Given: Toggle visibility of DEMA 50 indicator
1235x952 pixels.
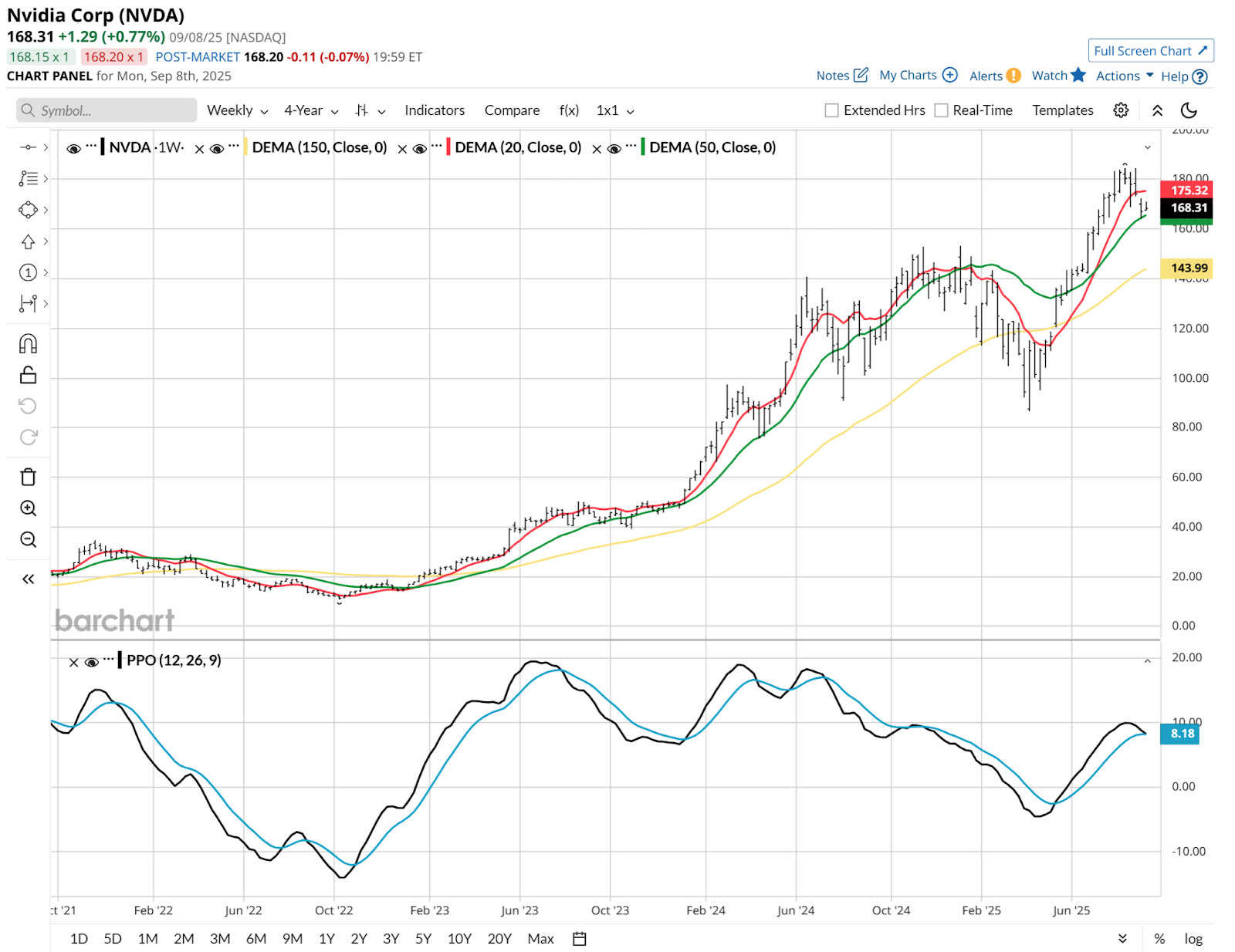Looking at the screenshot, I should (x=614, y=148).
